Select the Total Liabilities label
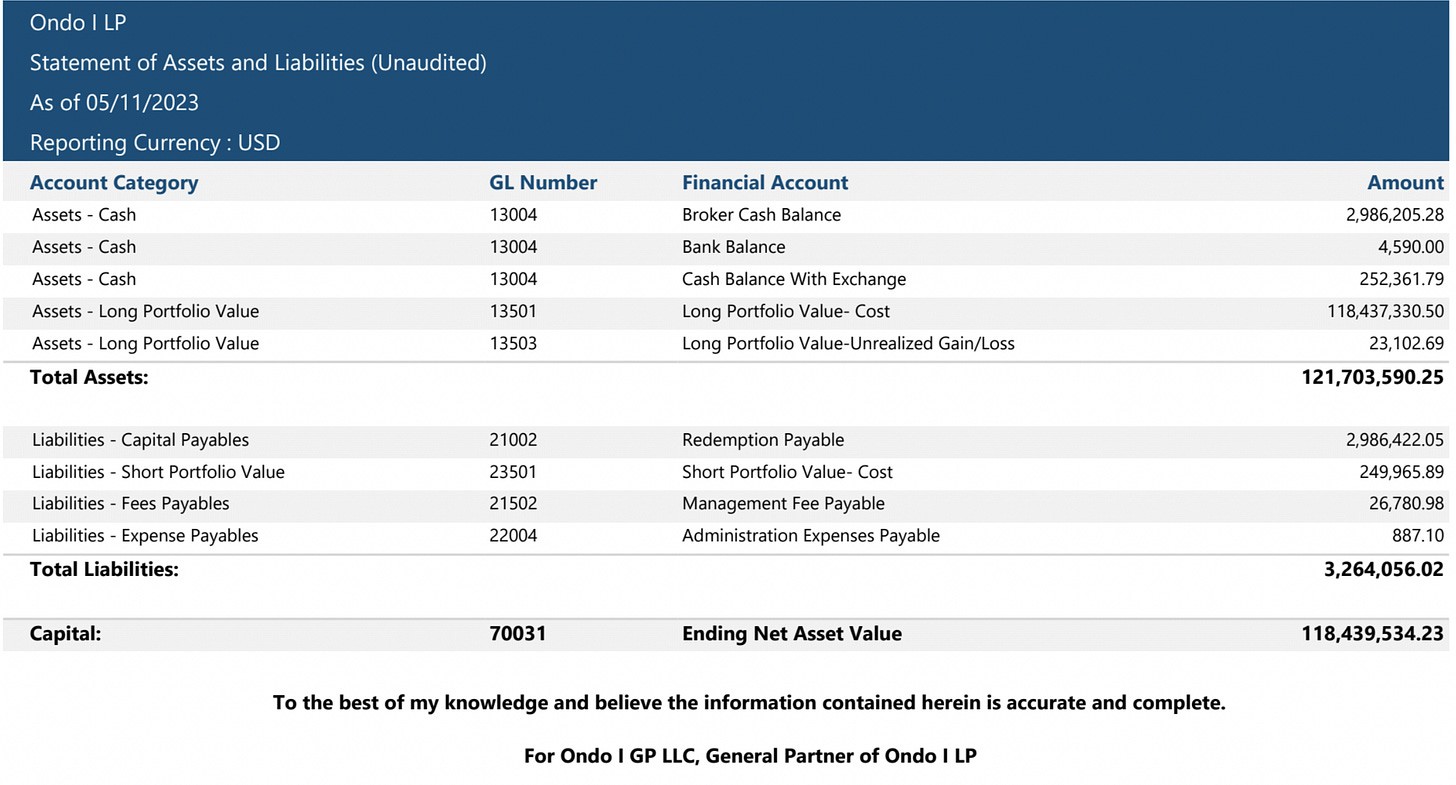The width and height of the screenshot is (1456, 785). (x=104, y=570)
